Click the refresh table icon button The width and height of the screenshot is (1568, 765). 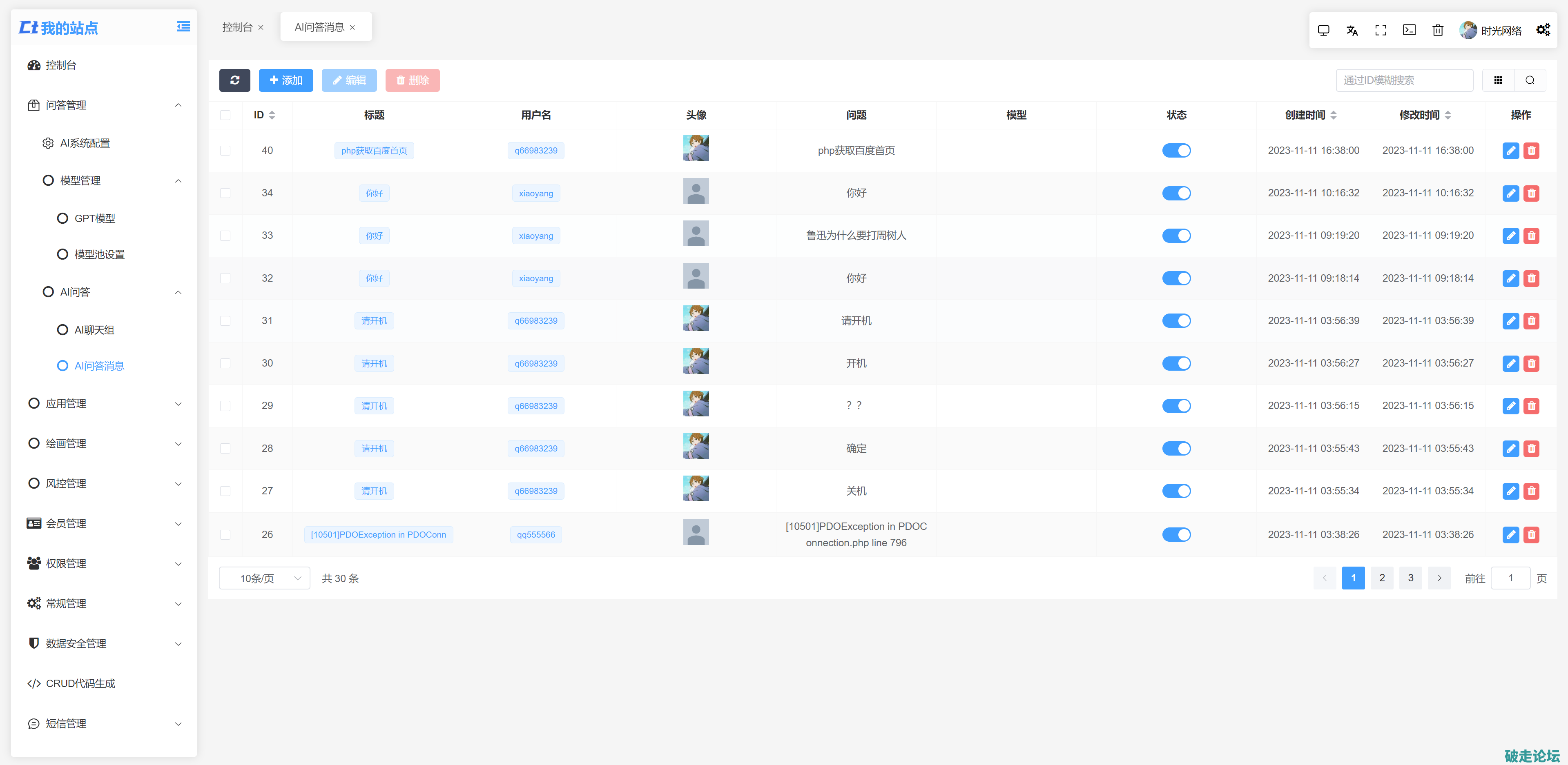[x=234, y=80]
